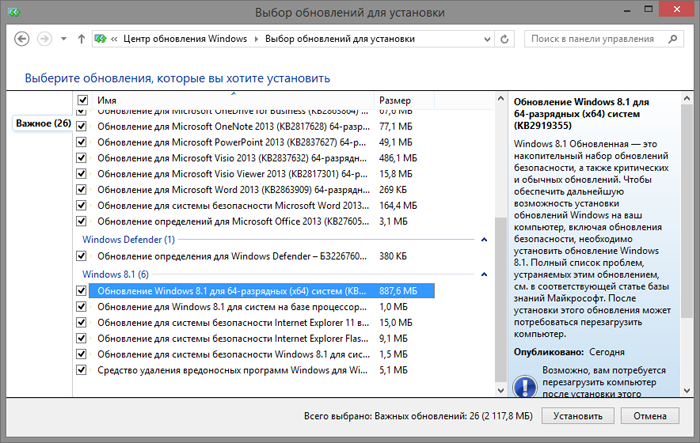
Task: Close the update selection window
Action: pos(677,10)
